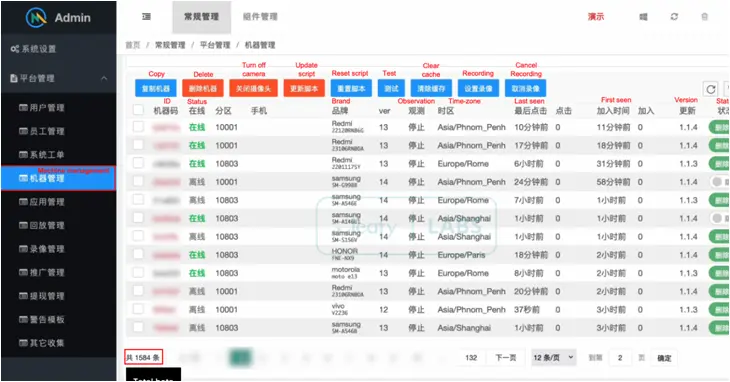Viewport: 730px width, 382px height.
Task: Go to page 132 in pagination
Action: pyautogui.click(x=471, y=358)
